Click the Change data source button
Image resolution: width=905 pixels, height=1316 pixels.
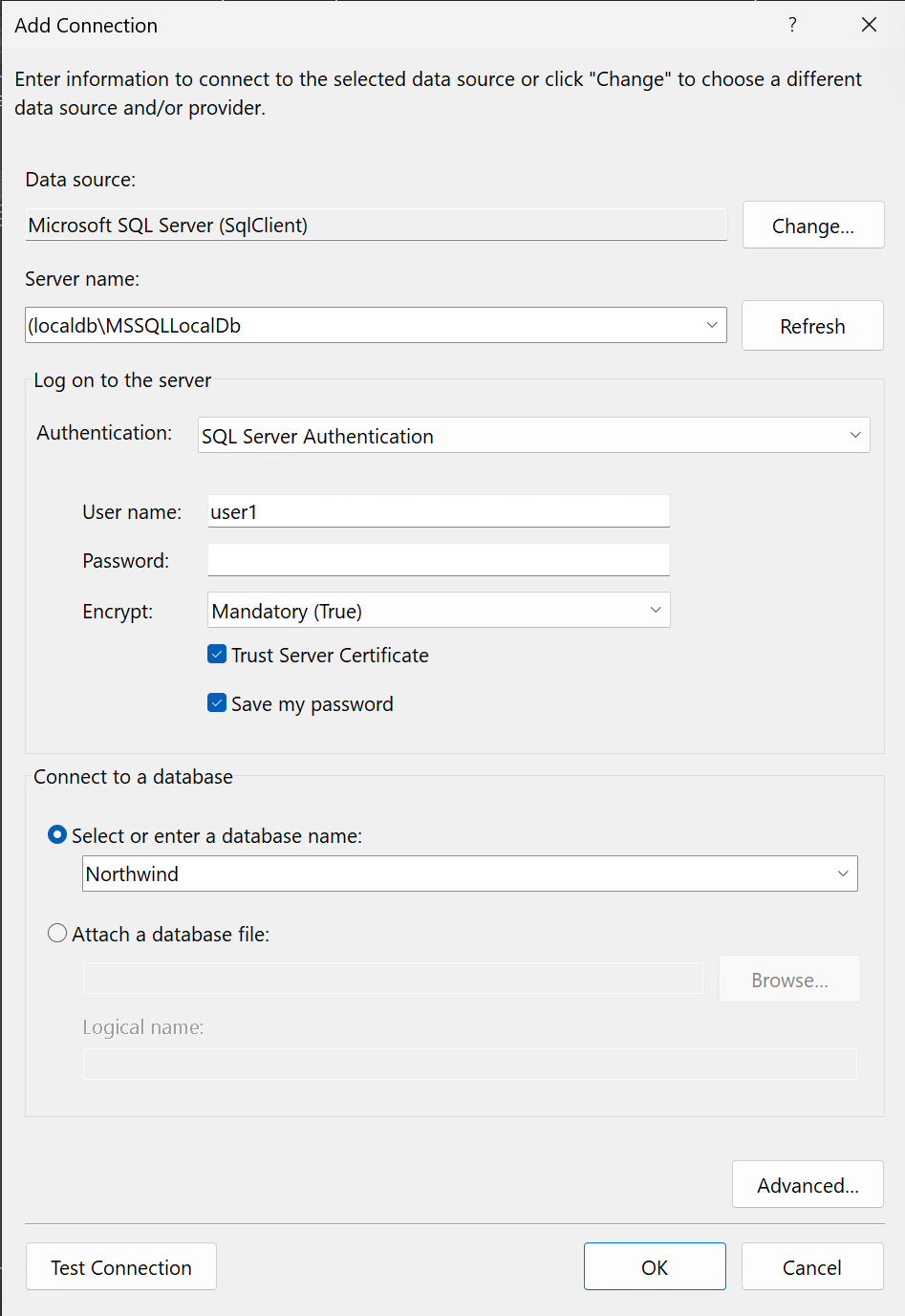[812, 225]
